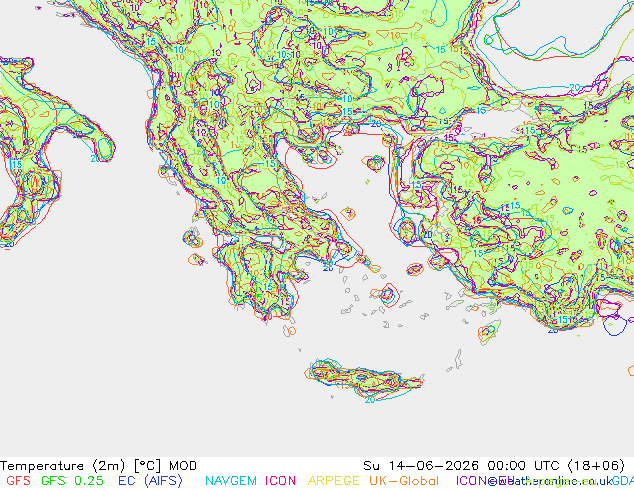Click the 'Temperature (2m) [°C] MOD' title text
The width and height of the screenshot is (634, 490).
(x=98, y=466)
